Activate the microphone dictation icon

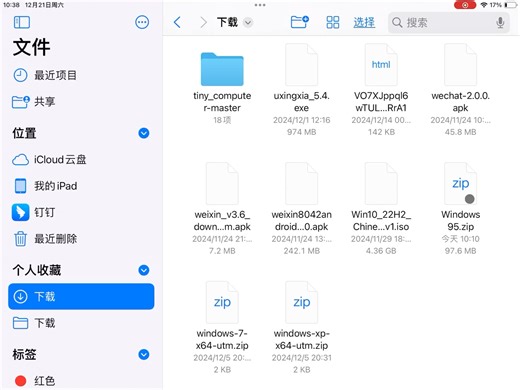(500, 23)
